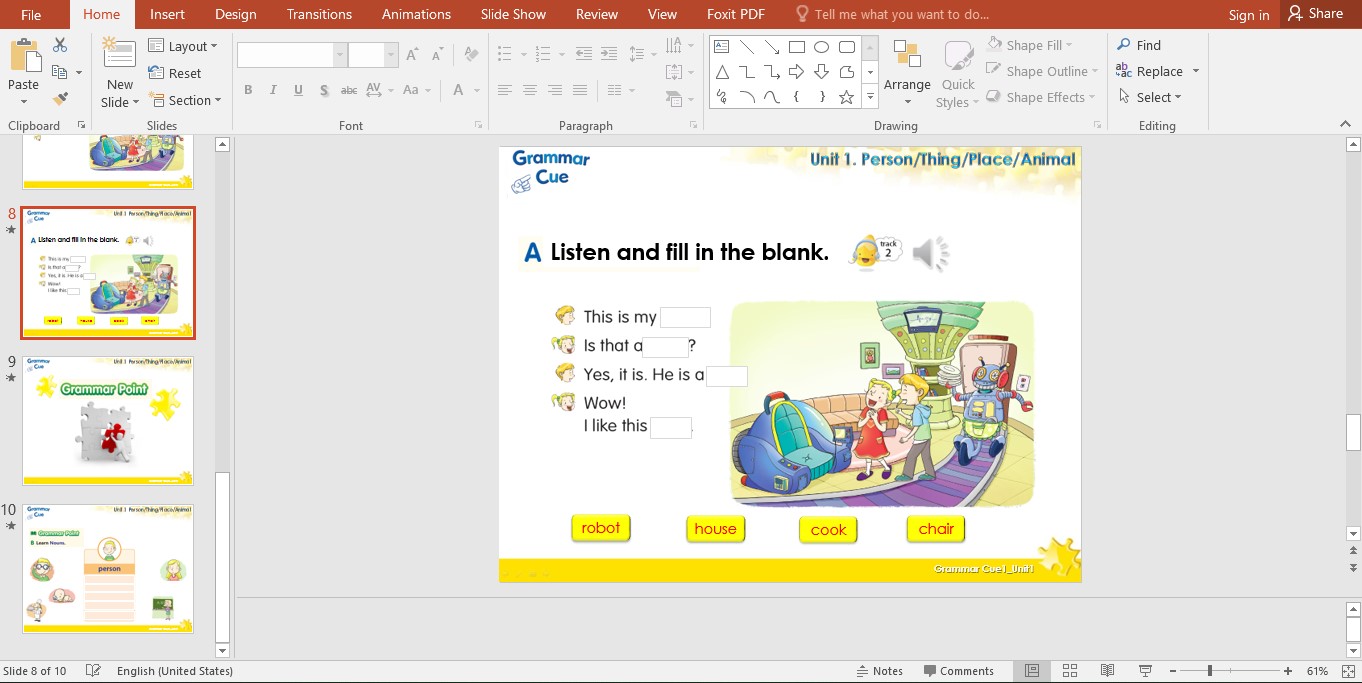1362x683 pixels.
Task: Click the New Slide icon
Action: (x=120, y=56)
